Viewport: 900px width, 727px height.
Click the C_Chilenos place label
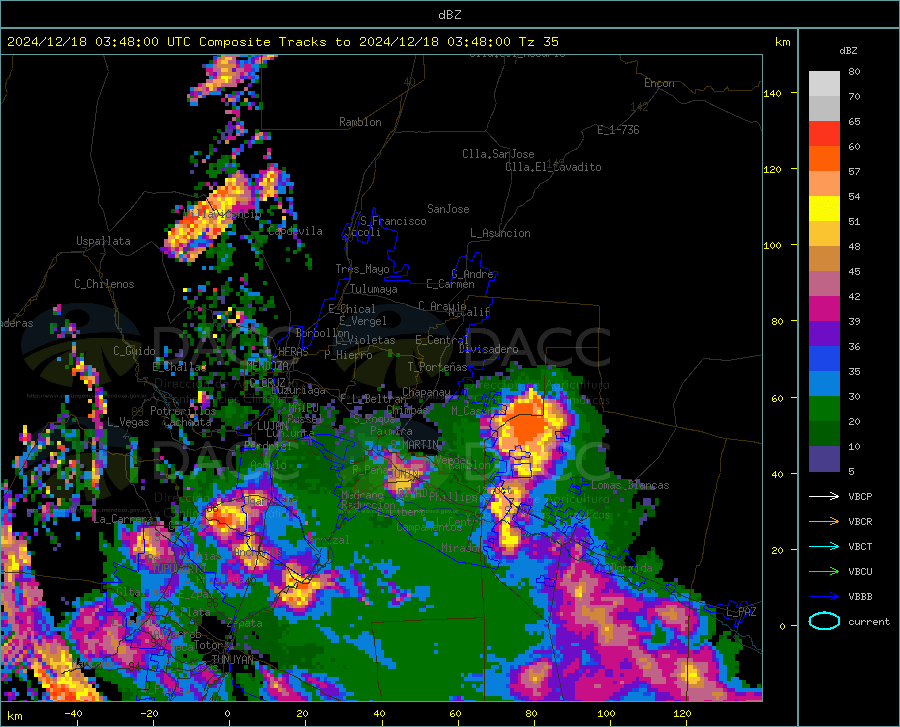tap(104, 284)
